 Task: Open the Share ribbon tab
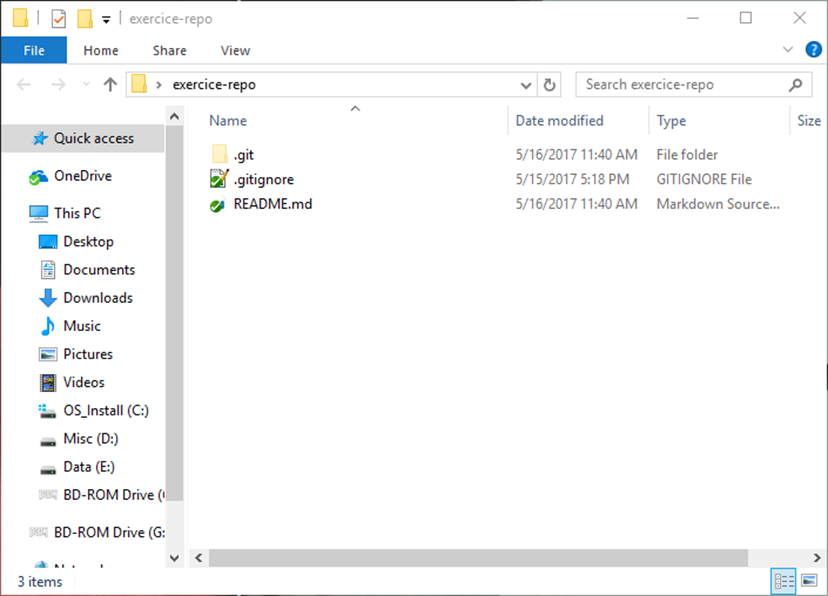(x=170, y=50)
